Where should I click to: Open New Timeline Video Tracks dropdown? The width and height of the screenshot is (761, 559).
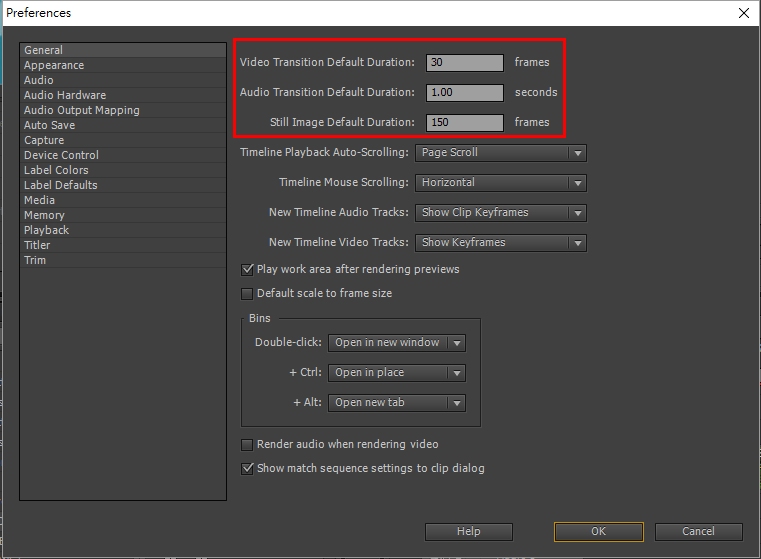coord(501,243)
